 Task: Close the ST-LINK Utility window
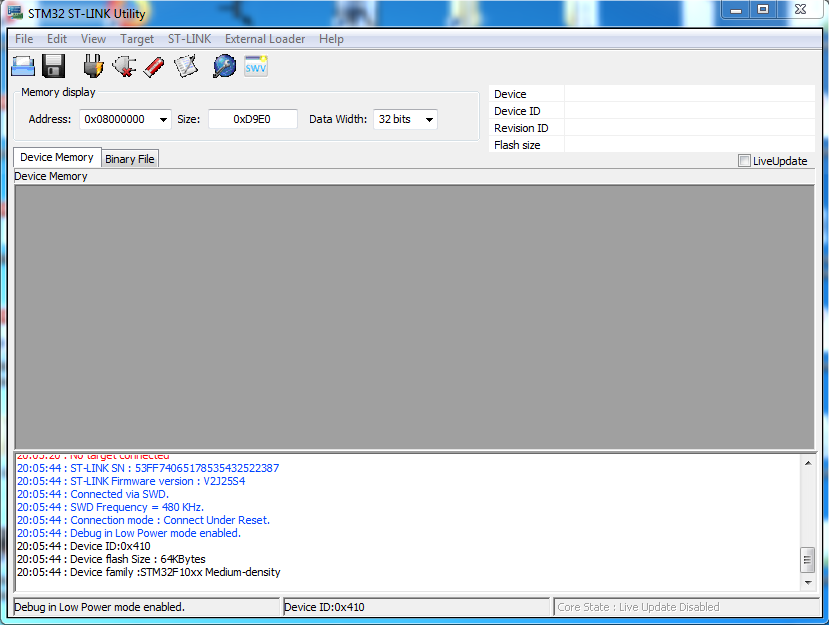point(800,10)
